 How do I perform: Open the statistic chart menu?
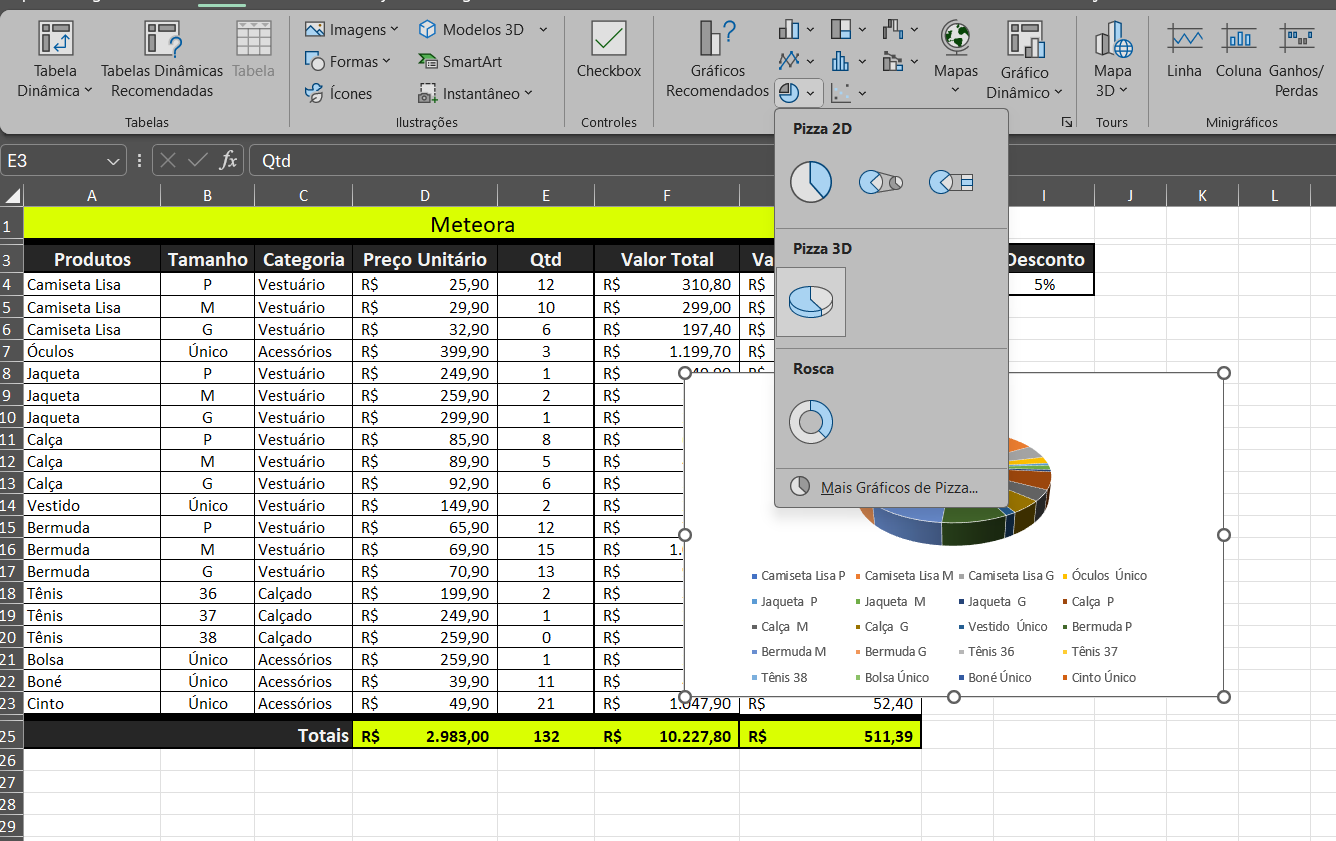tap(848, 61)
